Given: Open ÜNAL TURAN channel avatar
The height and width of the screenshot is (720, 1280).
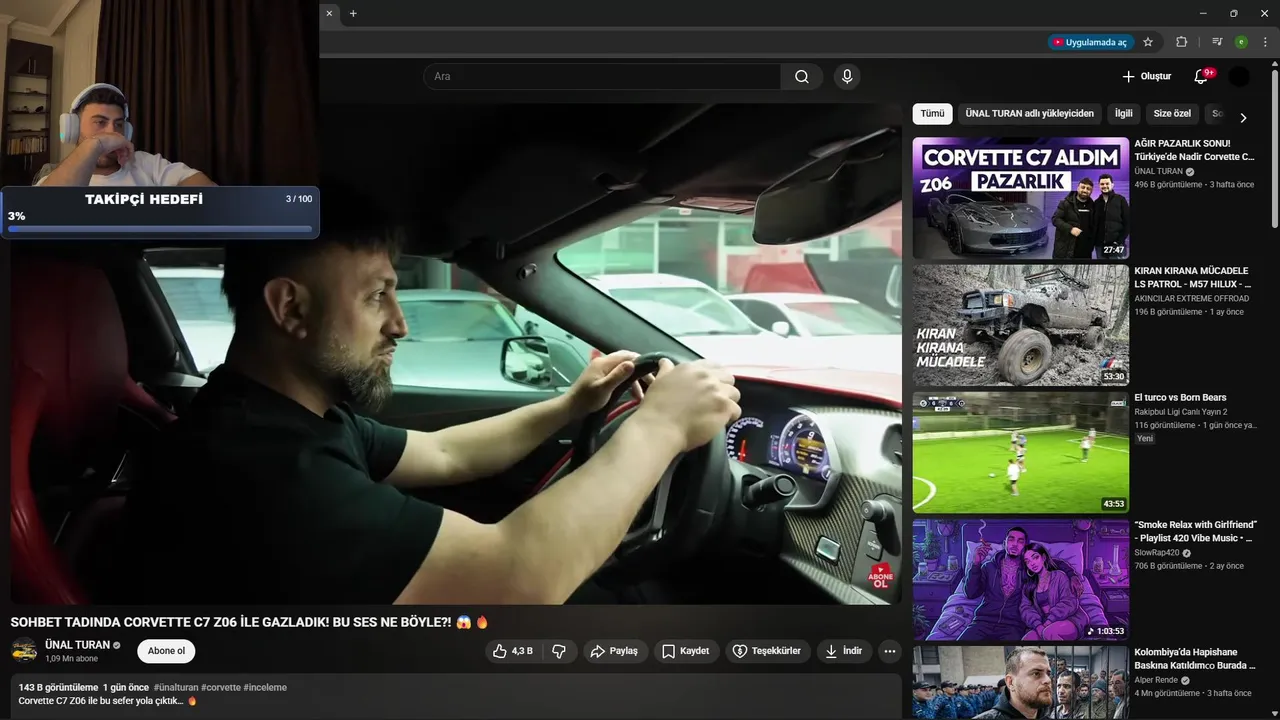Looking at the screenshot, I should click(x=24, y=651).
